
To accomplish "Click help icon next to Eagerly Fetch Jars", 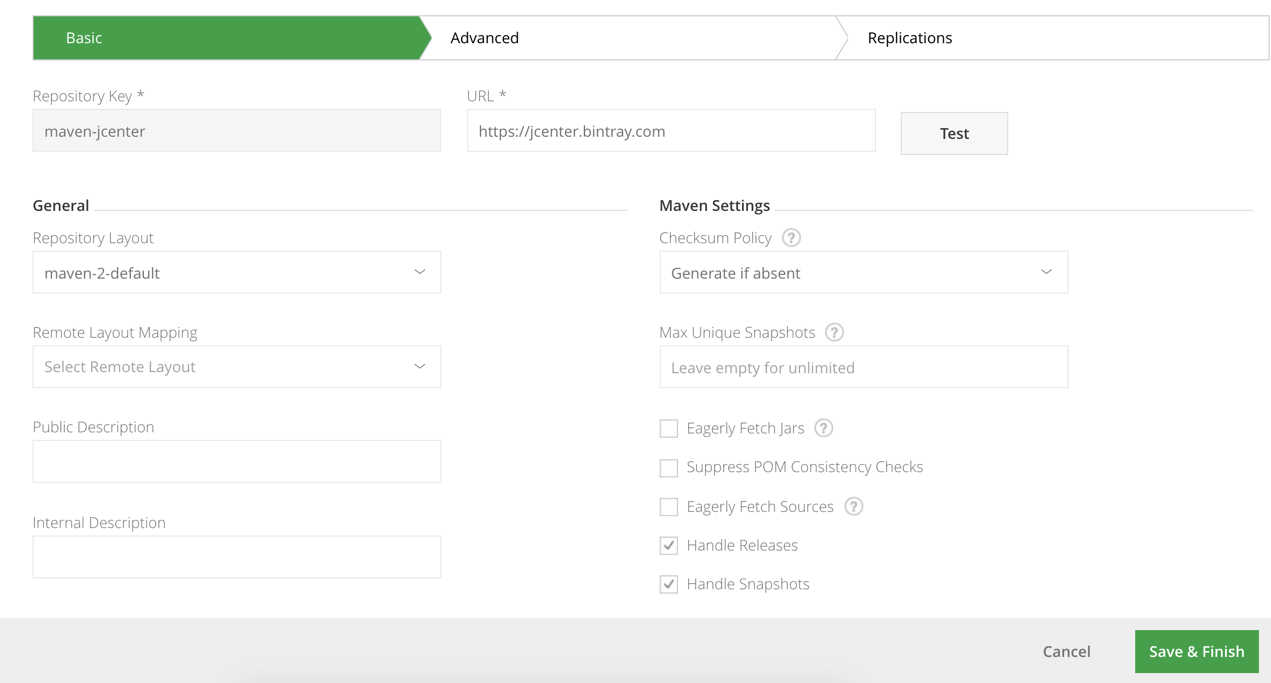I will point(823,428).
